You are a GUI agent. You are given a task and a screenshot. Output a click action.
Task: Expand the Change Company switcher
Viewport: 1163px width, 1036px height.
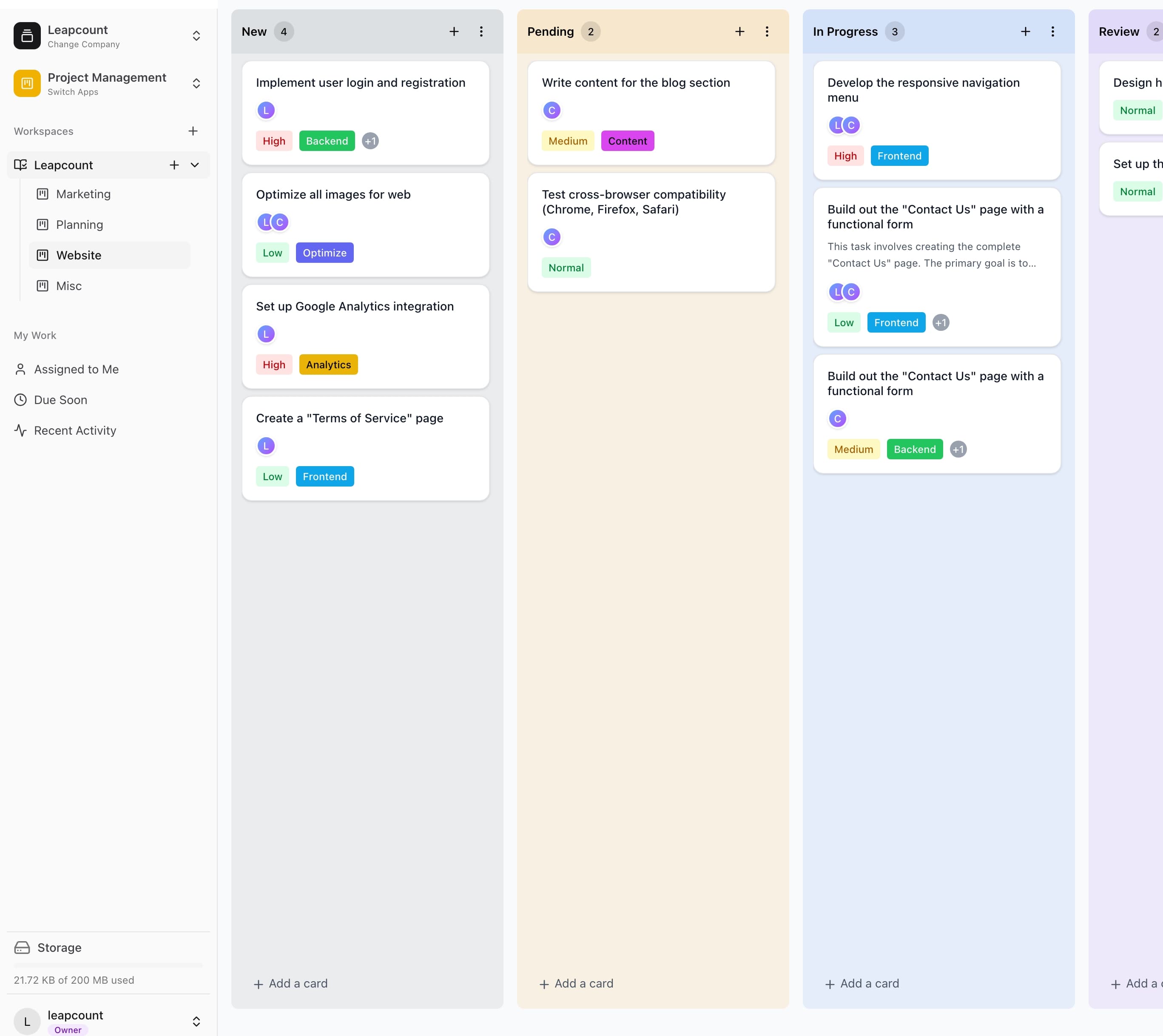pos(196,35)
